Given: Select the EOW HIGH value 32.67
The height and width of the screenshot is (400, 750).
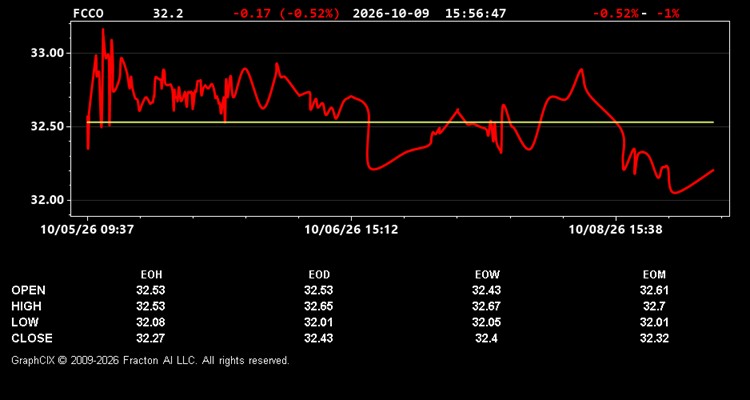Looking at the screenshot, I should (x=486, y=306).
